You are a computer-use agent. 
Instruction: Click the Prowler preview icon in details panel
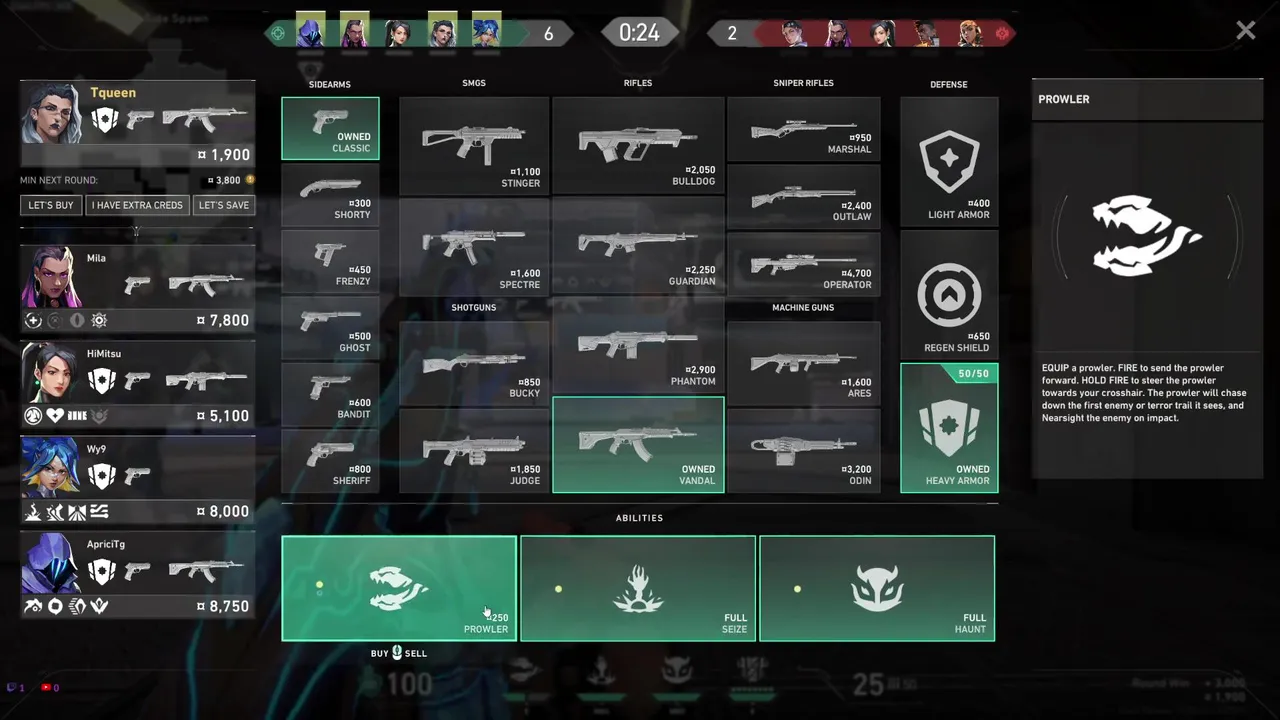[x=1146, y=236]
